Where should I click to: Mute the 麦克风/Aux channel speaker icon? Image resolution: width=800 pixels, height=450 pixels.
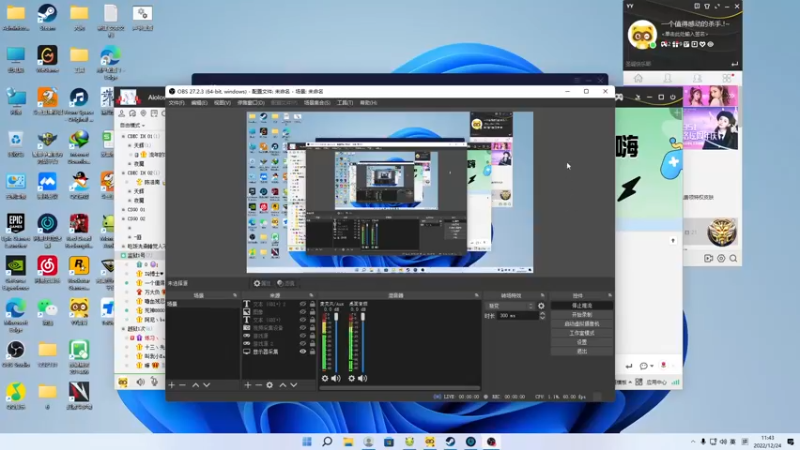point(336,378)
